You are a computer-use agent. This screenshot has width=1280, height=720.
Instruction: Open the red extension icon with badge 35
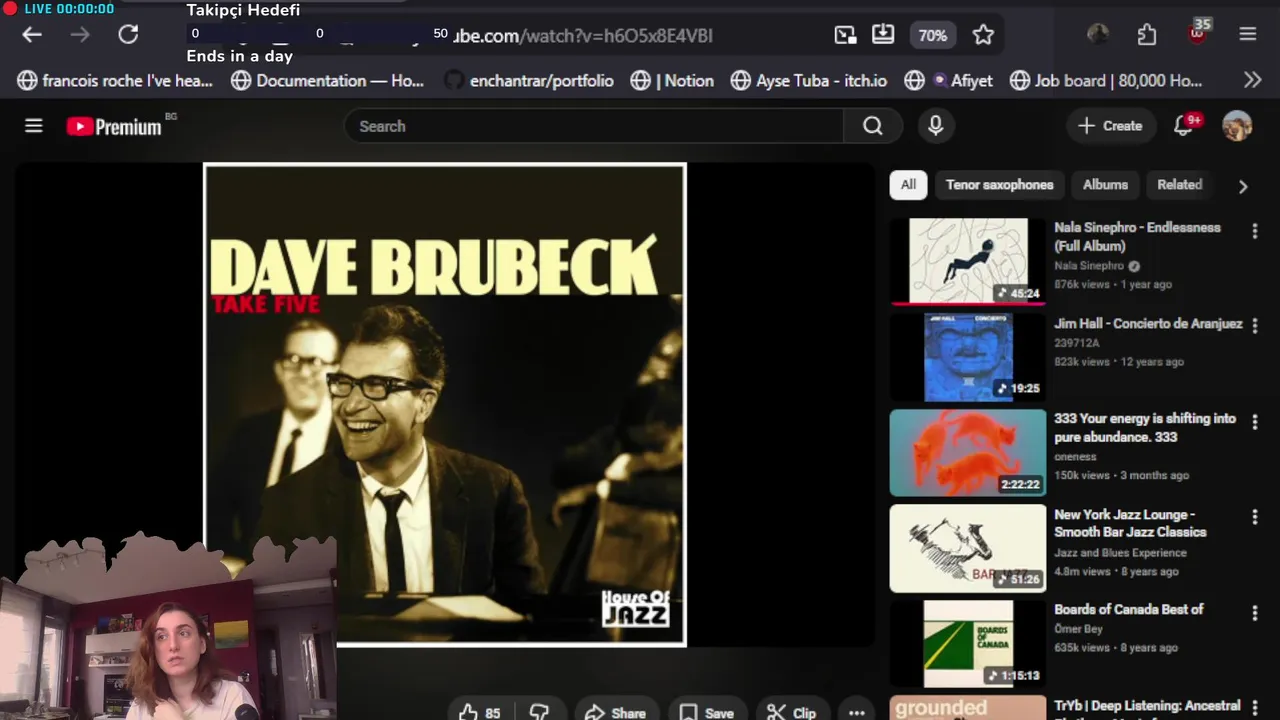coord(1198,33)
